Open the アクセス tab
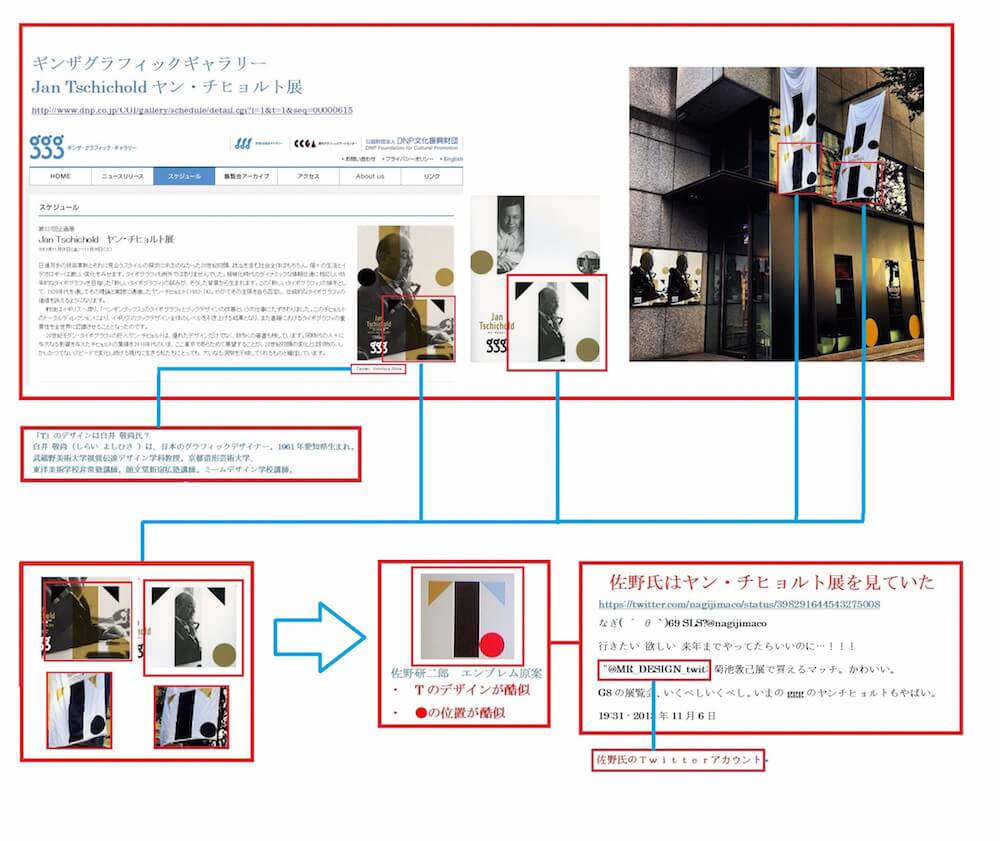This screenshot has width=1000, height=841. pyautogui.click(x=308, y=176)
